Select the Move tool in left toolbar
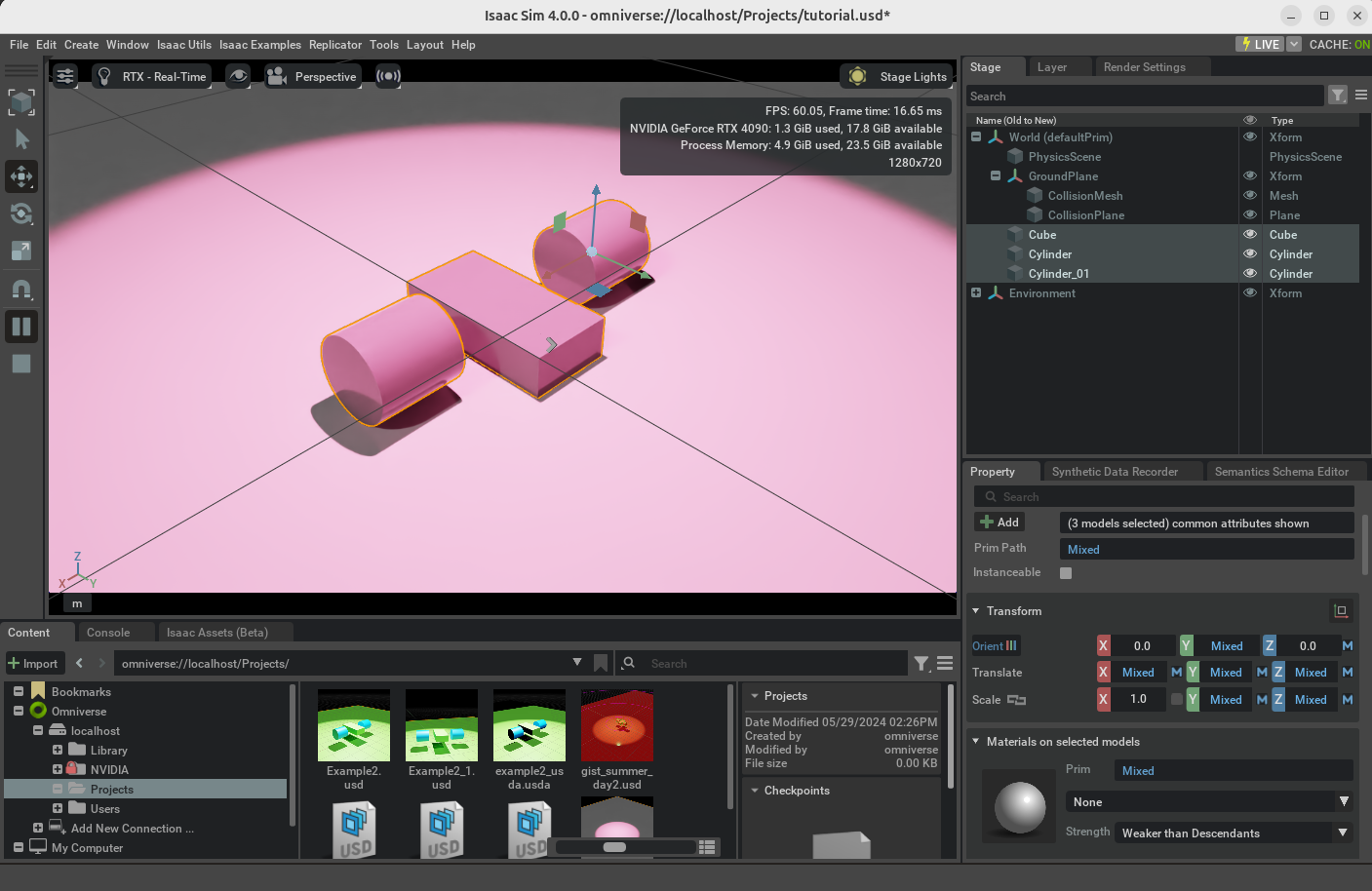This screenshot has height=891, width=1372. [x=21, y=176]
